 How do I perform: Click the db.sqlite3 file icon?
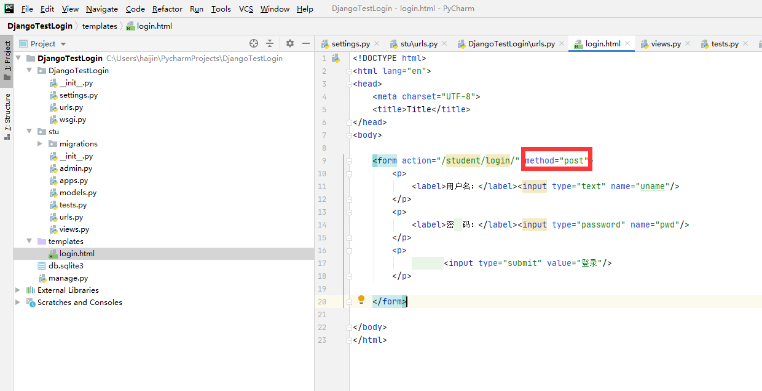42,266
